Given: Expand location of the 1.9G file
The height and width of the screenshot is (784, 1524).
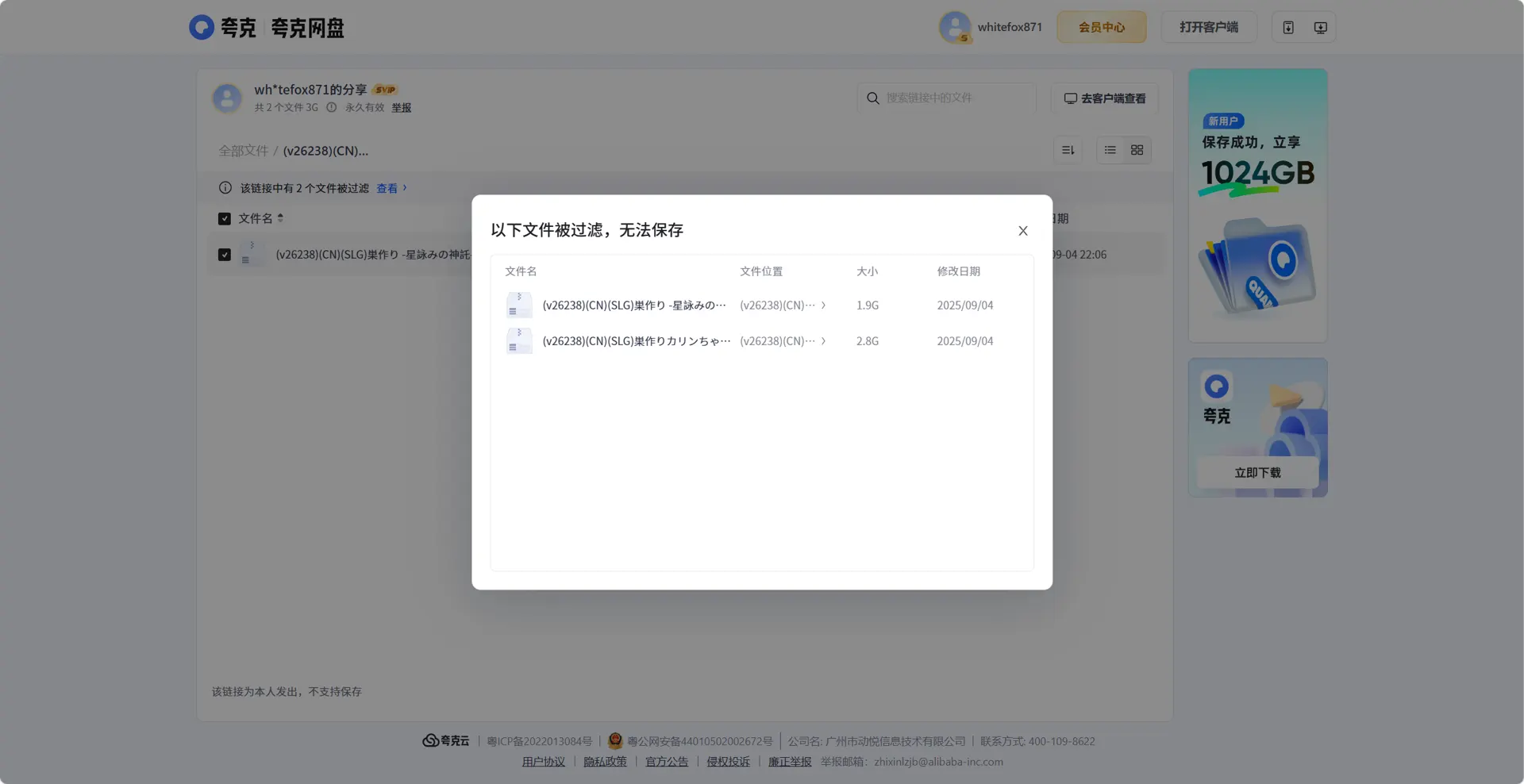Looking at the screenshot, I should pos(823,306).
